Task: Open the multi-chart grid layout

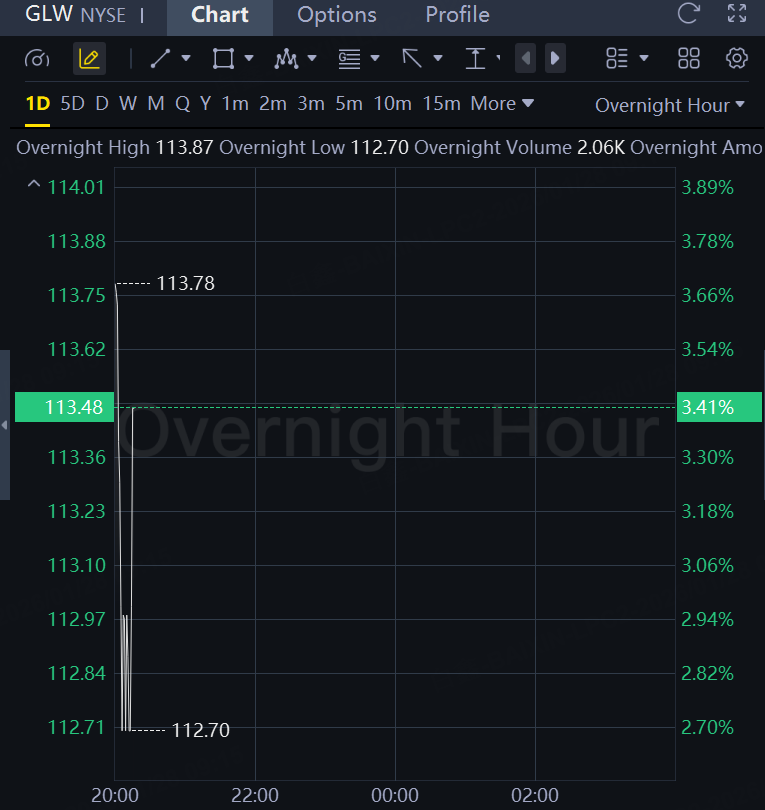Action: [689, 58]
